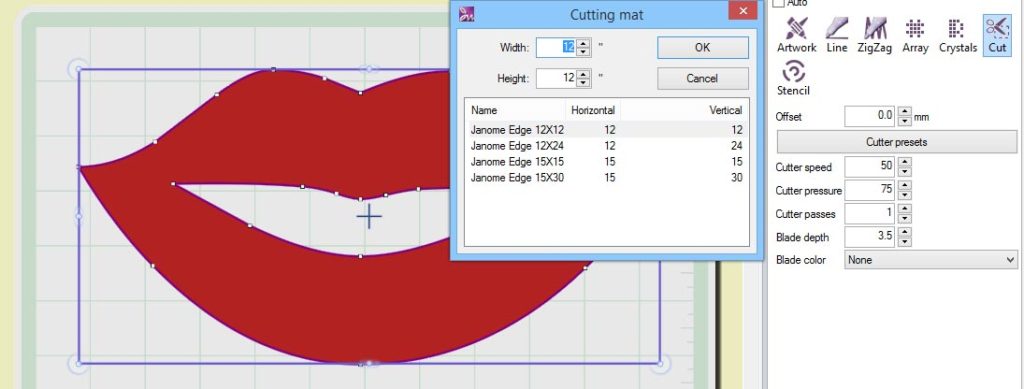Increase Width stepper up arrow
This screenshot has height=389, width=1024.
(x=583, y=43)
